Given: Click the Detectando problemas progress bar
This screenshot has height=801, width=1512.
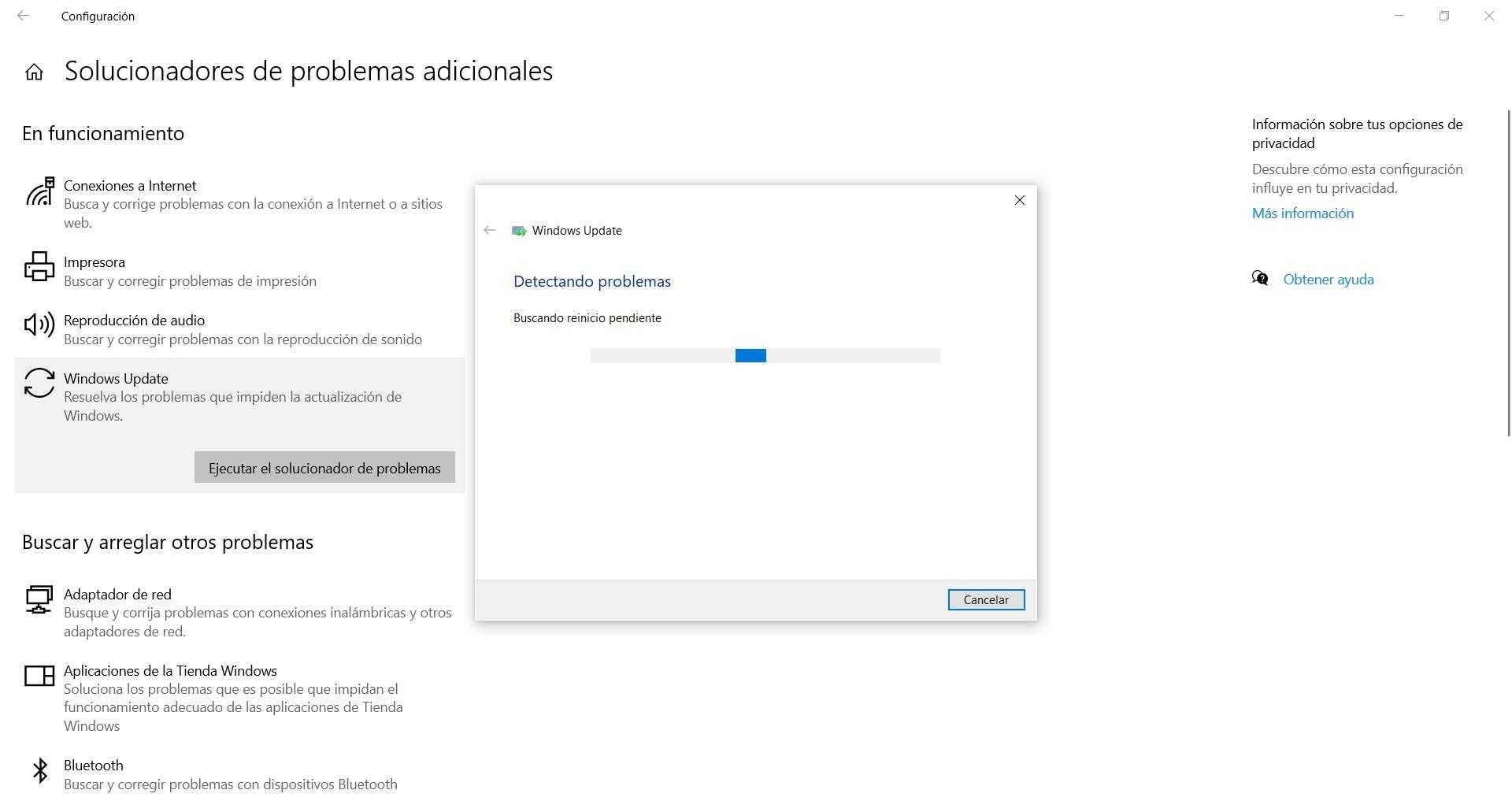Looking at the screenshot, I should coord(765,355).
